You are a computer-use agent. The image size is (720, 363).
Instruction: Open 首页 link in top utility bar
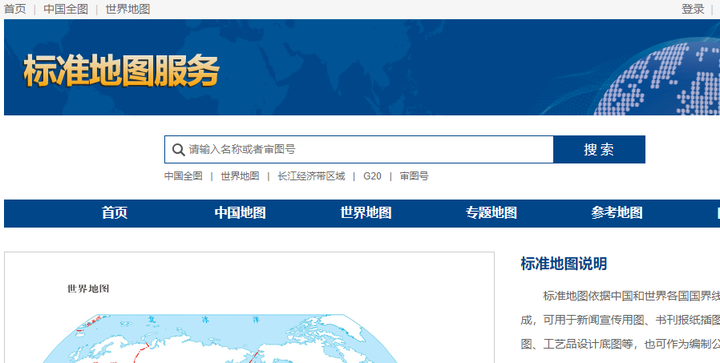15,9
